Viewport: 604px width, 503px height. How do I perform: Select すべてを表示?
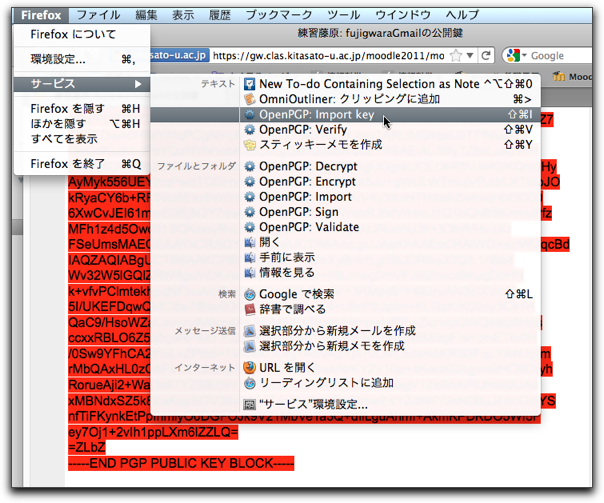pyautogui.click(x=82, y=139)
